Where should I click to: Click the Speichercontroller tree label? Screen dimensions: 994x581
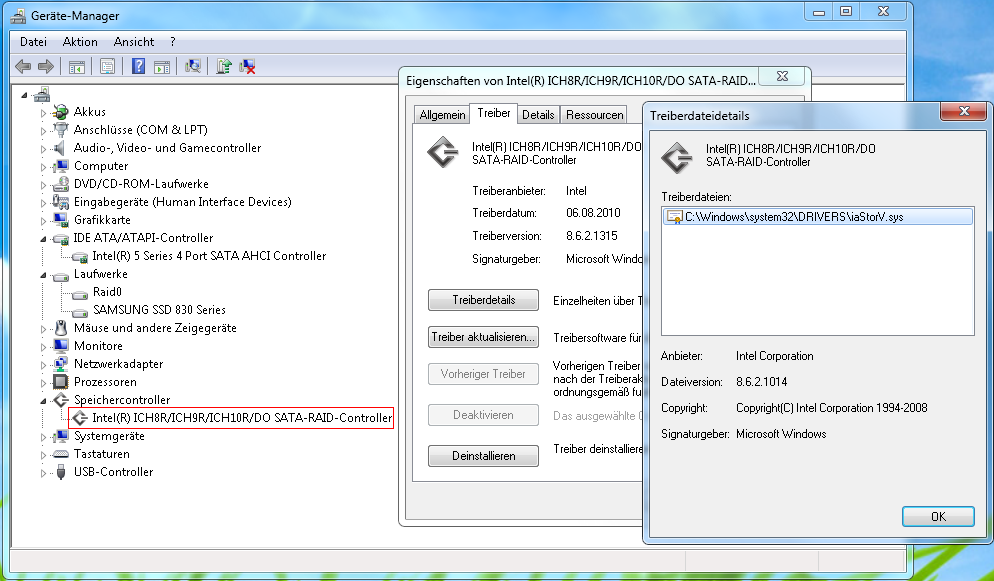point(122,400)
